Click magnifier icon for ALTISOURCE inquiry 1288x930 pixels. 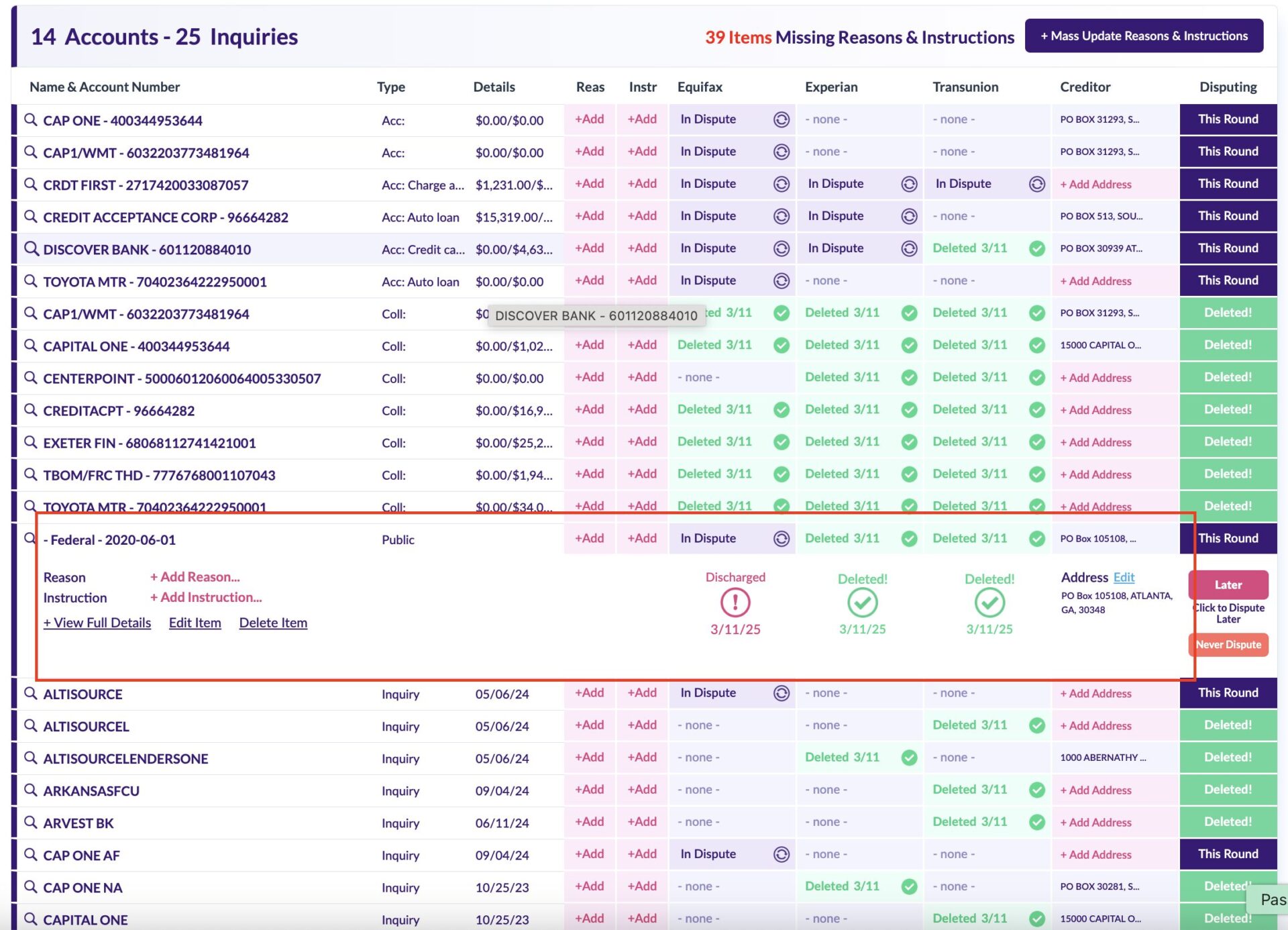tap(30, 693)
